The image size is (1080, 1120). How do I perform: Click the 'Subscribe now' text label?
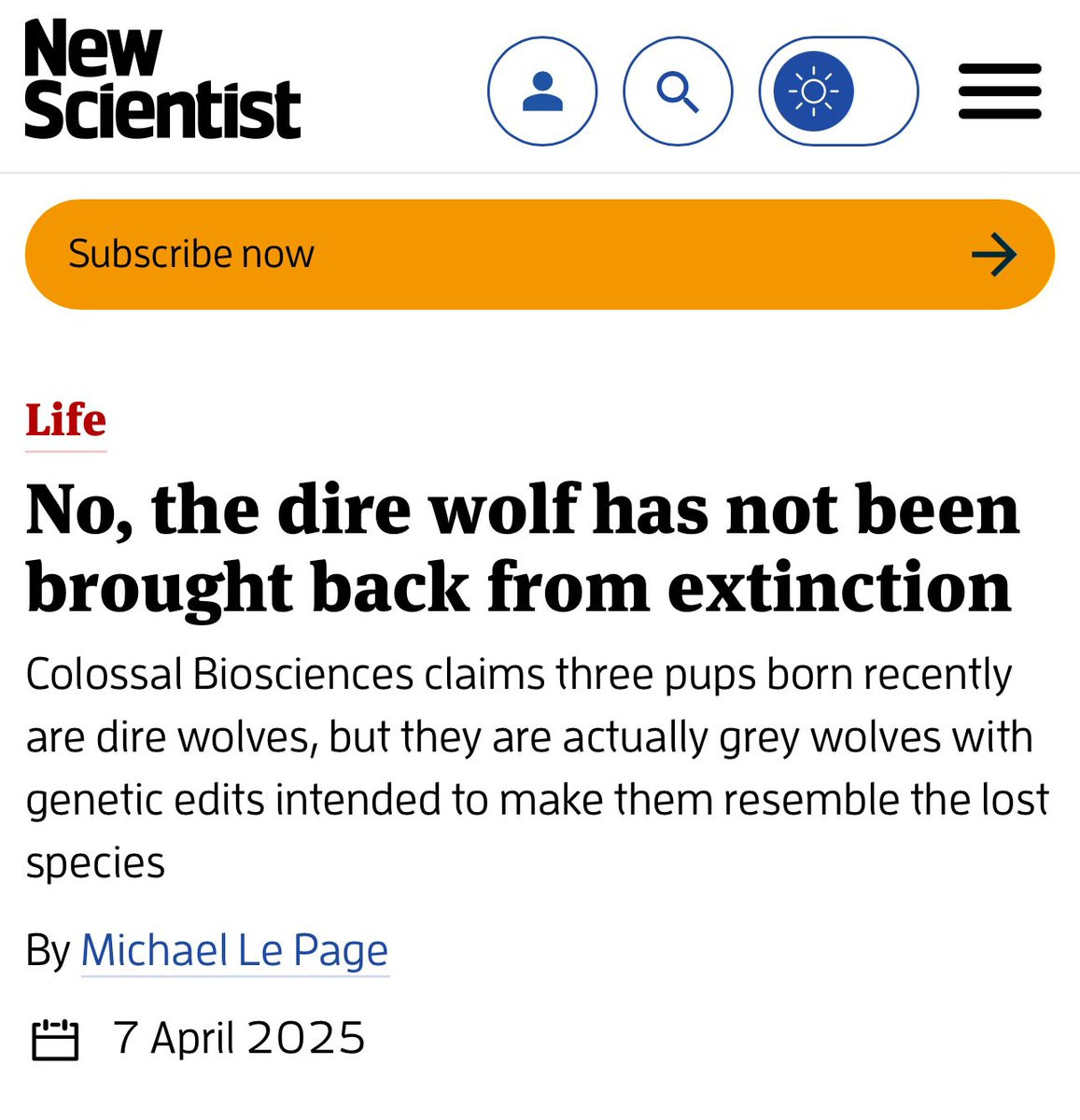tap(191, 254)
